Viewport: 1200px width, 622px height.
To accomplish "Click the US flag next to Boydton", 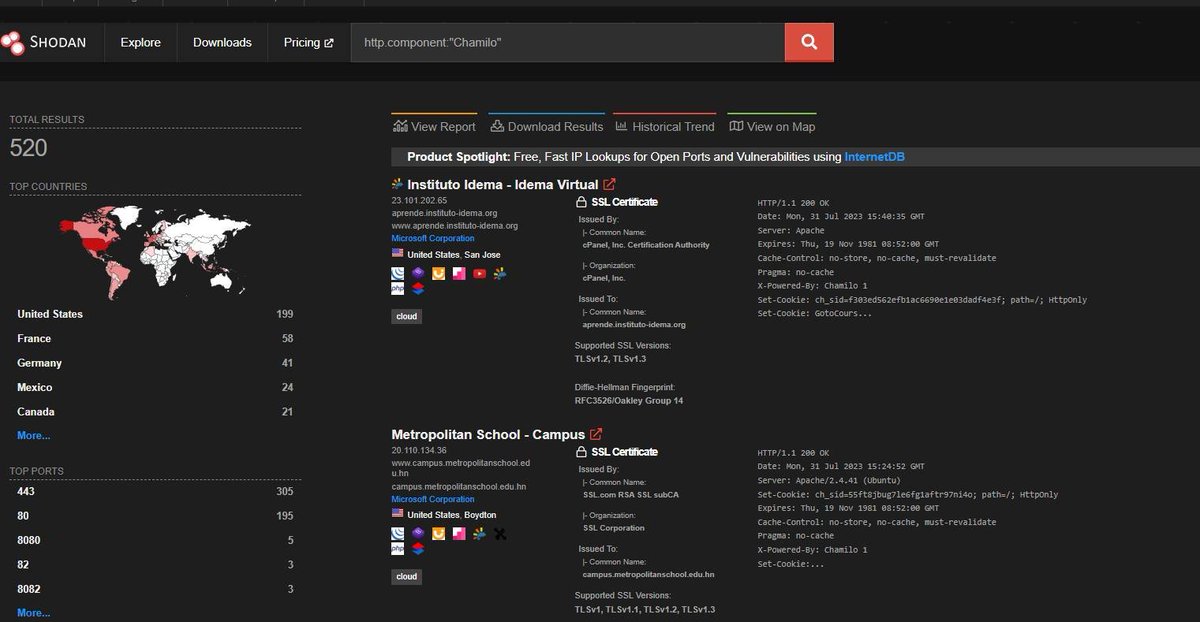I will 397,515.
